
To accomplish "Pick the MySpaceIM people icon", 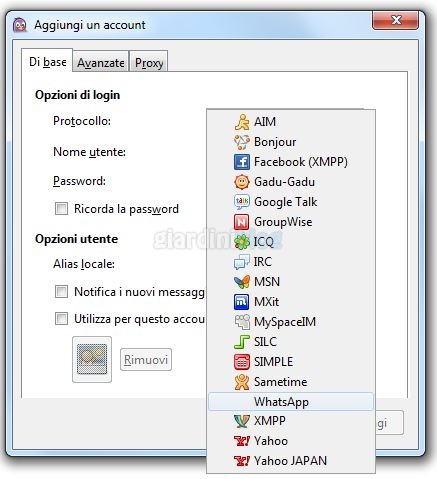I will click(242, 322).
